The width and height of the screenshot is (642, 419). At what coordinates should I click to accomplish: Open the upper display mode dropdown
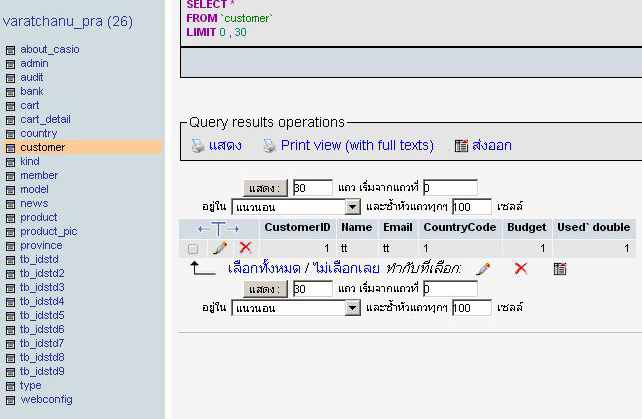[296, 207]
